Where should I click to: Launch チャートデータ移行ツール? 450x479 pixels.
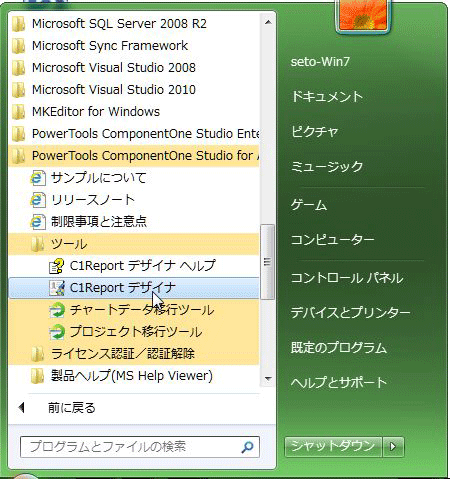pos(134,310)
